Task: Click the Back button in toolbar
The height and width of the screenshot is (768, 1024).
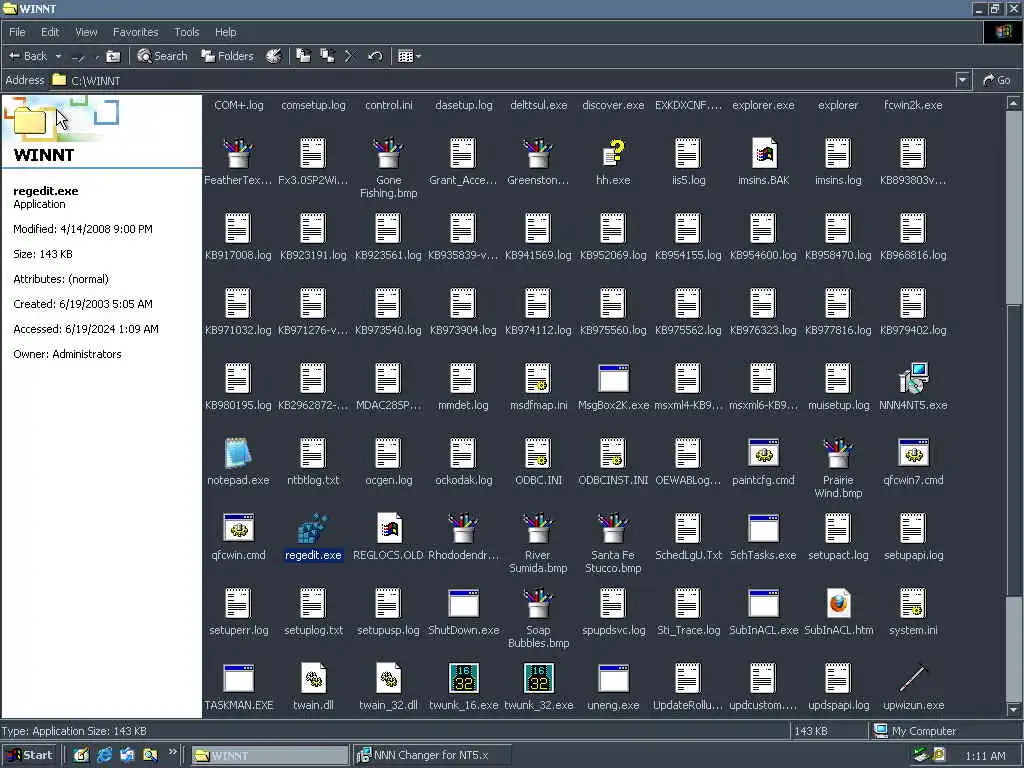Action: pyautogui.click(x=27, y=56)
